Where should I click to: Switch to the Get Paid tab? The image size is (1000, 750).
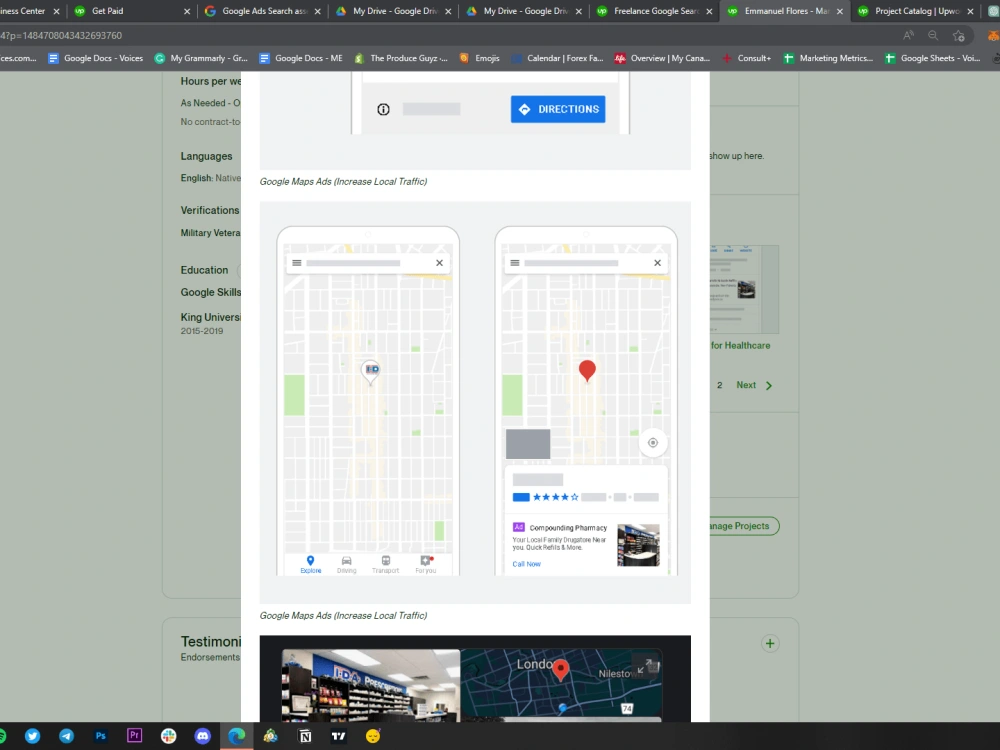[x=131, y=11]
